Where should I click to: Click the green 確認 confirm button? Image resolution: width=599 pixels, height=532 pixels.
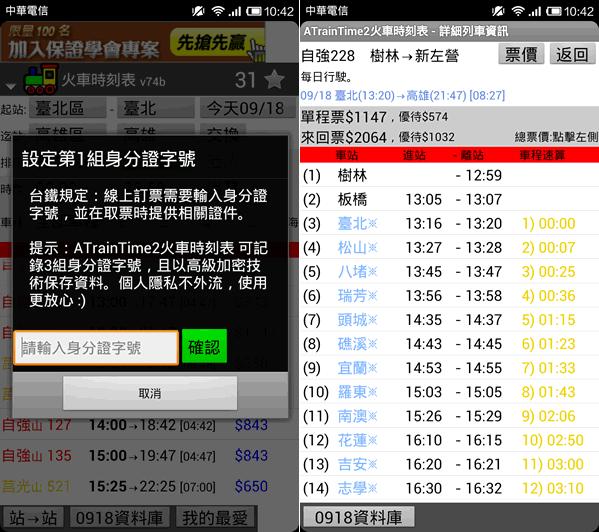click(204, 346)
